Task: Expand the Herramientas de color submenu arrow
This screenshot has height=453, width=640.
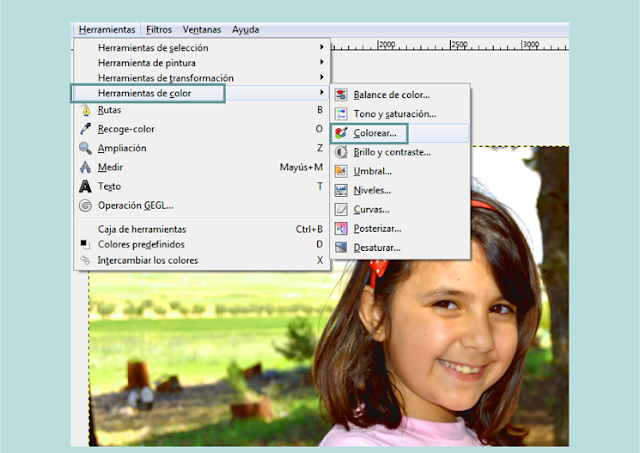Action: 322,93
